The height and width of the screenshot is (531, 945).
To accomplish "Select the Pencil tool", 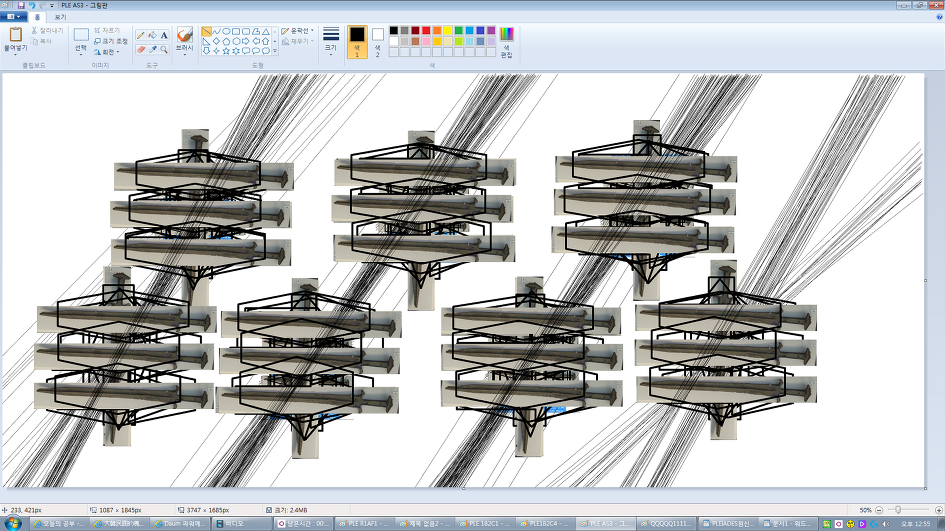I will 141,35.
